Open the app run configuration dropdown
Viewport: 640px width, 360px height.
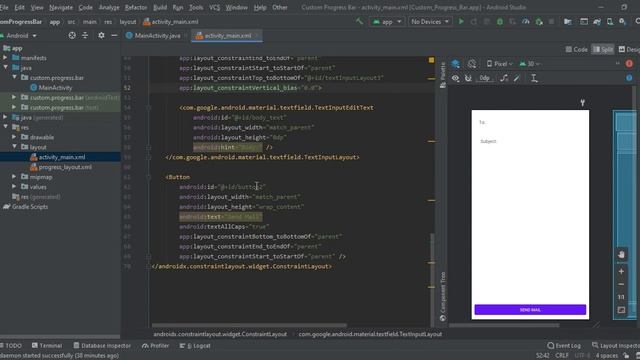click(387, 22)
